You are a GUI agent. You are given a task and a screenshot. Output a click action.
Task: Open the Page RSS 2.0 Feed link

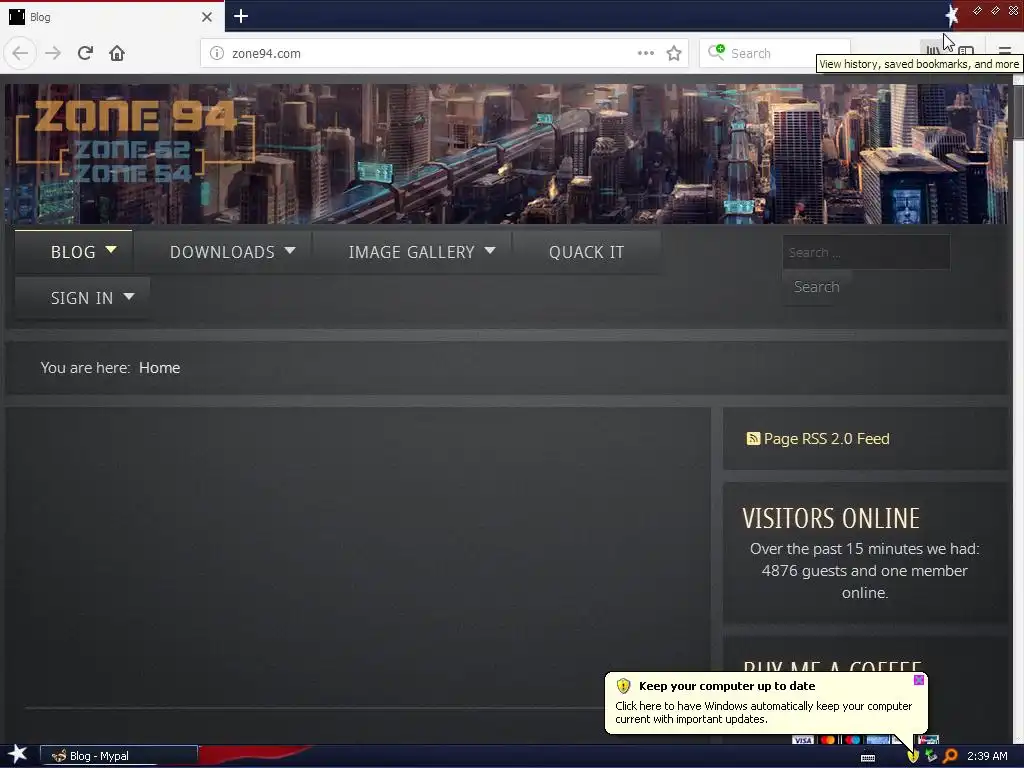point(826,439)
